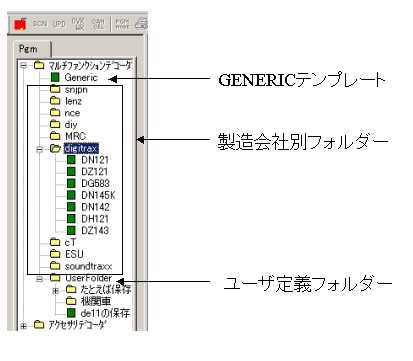Image resolution: width=413 pixels, height=361 pixels.
Task: Collapse the マルチファンクションデコーダ root node
Action: pyautogui.click(x=23, y=65)
